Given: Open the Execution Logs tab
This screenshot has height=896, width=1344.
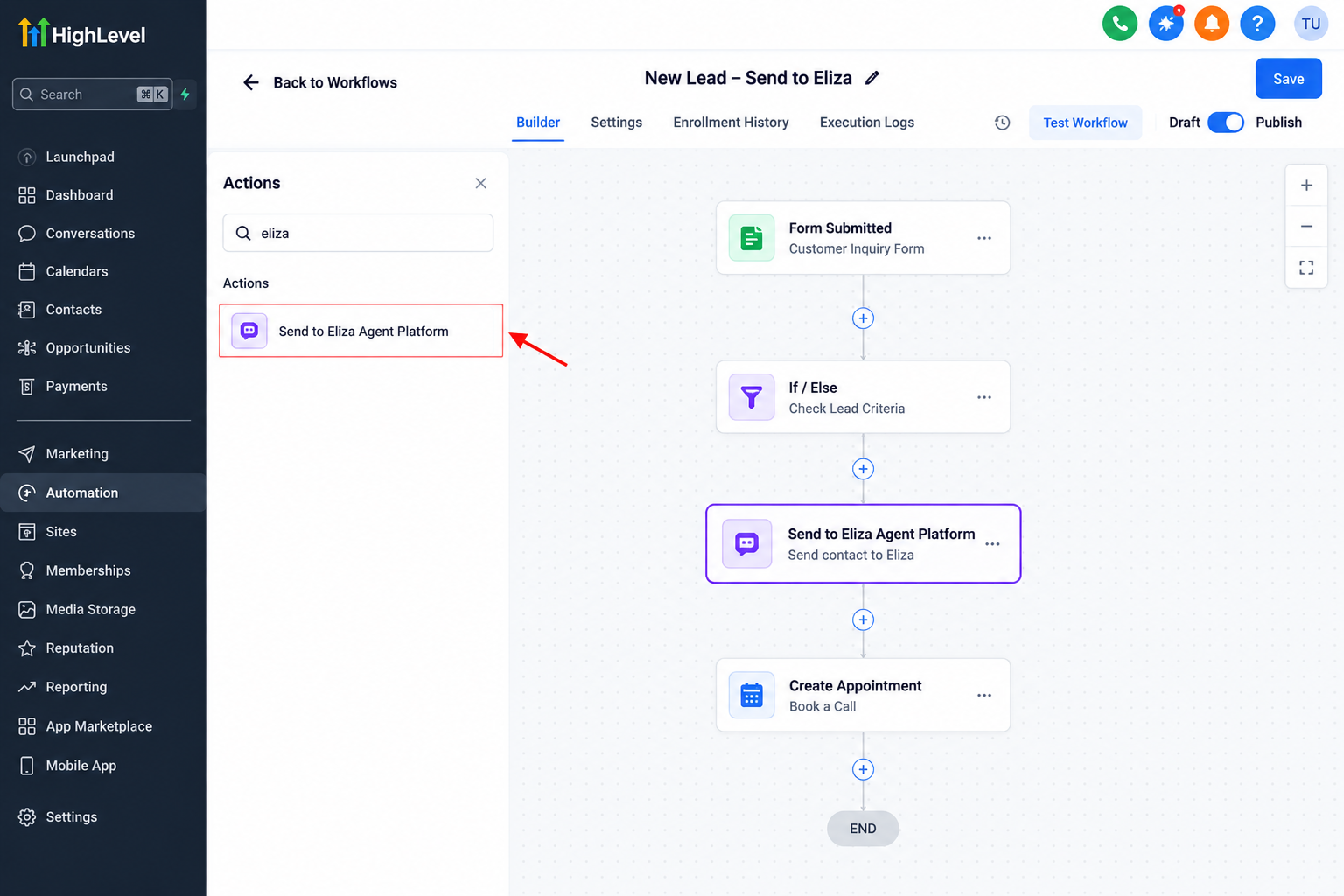Looking at the screenshot, I should 867,122.
